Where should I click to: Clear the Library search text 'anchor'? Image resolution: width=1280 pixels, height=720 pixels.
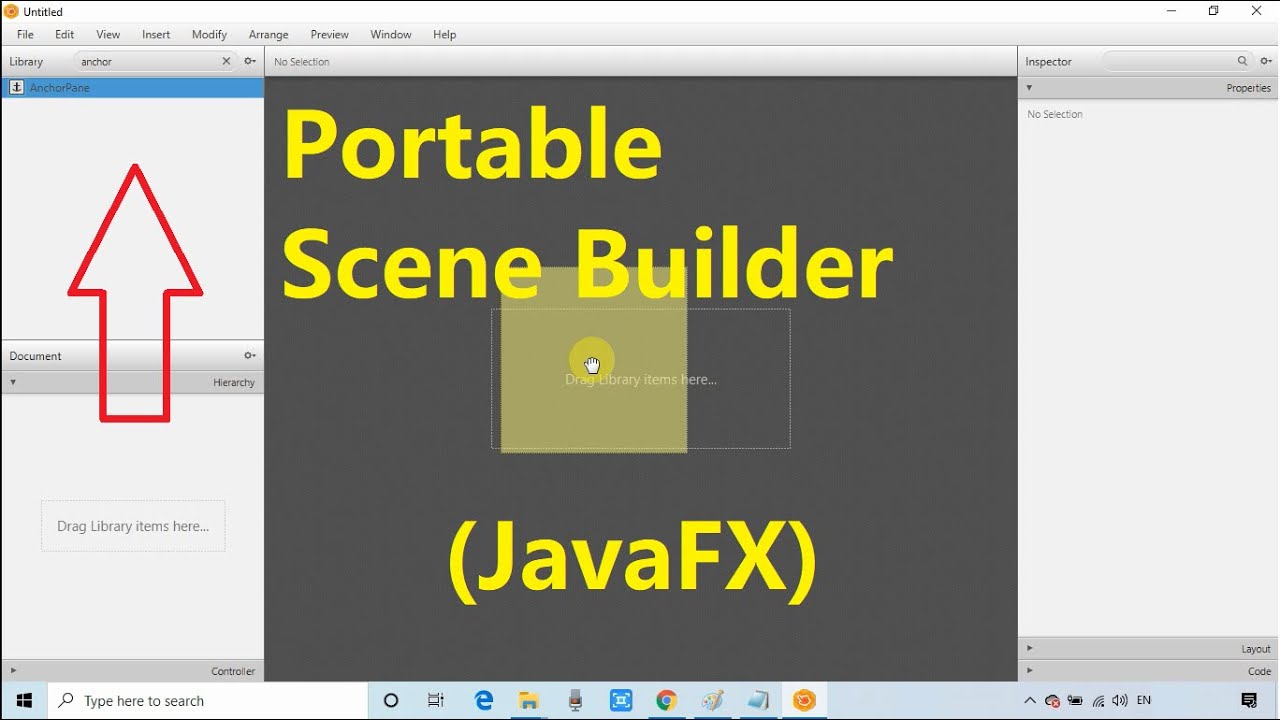tap(226, 61)
